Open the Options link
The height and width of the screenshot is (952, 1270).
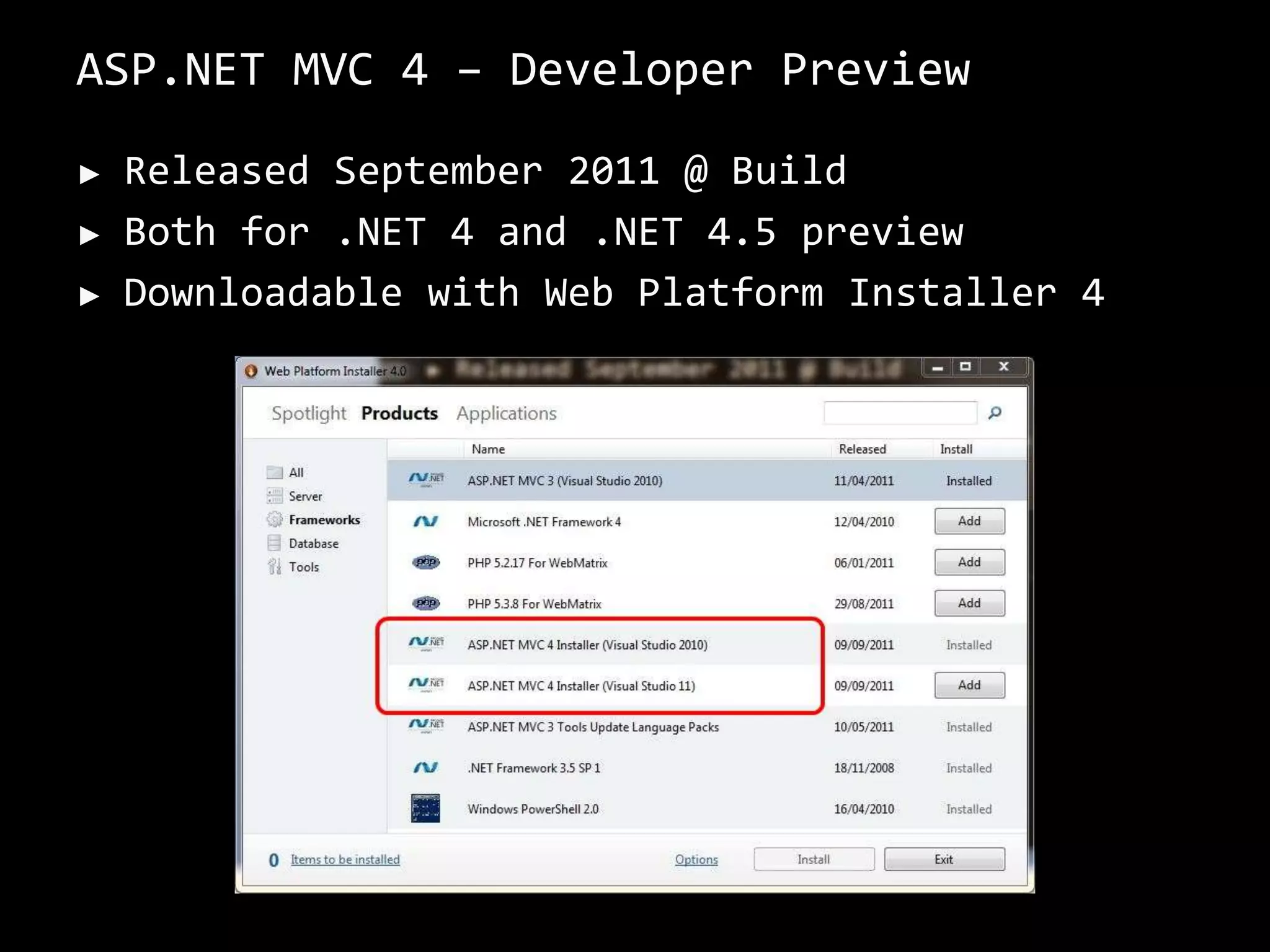coord(696,860)
